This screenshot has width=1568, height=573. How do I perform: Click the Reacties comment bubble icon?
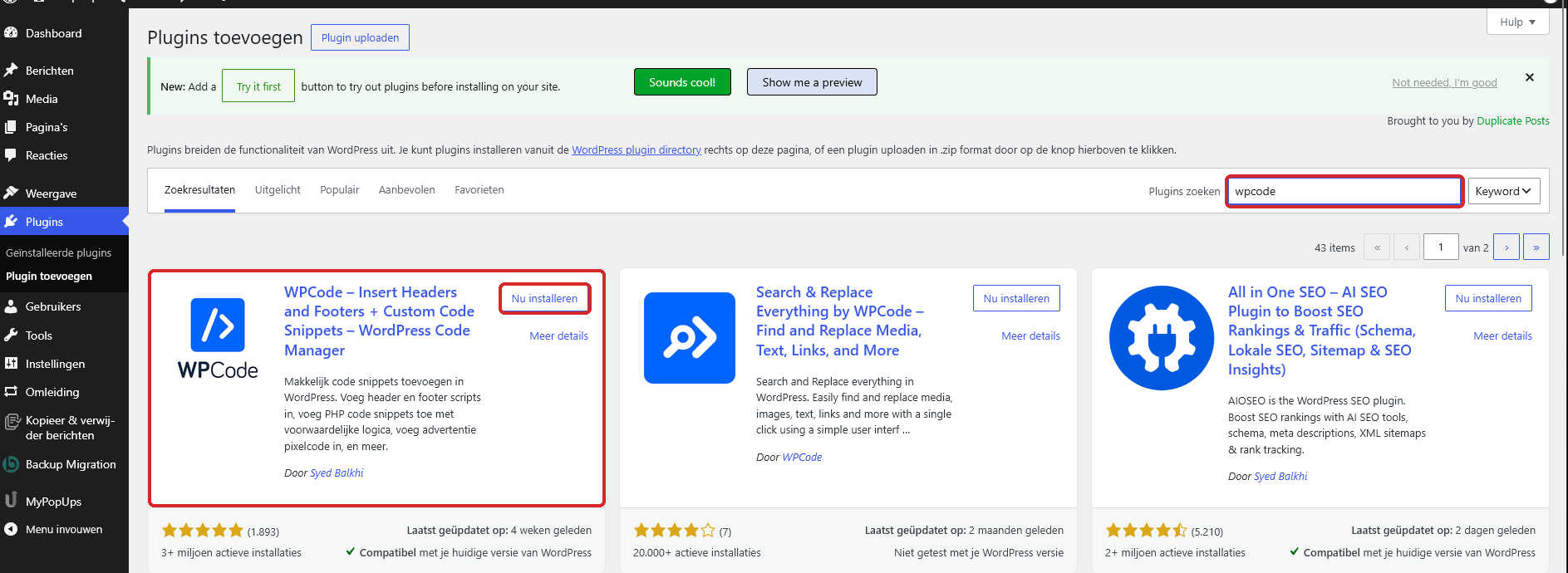click(11, 155)
